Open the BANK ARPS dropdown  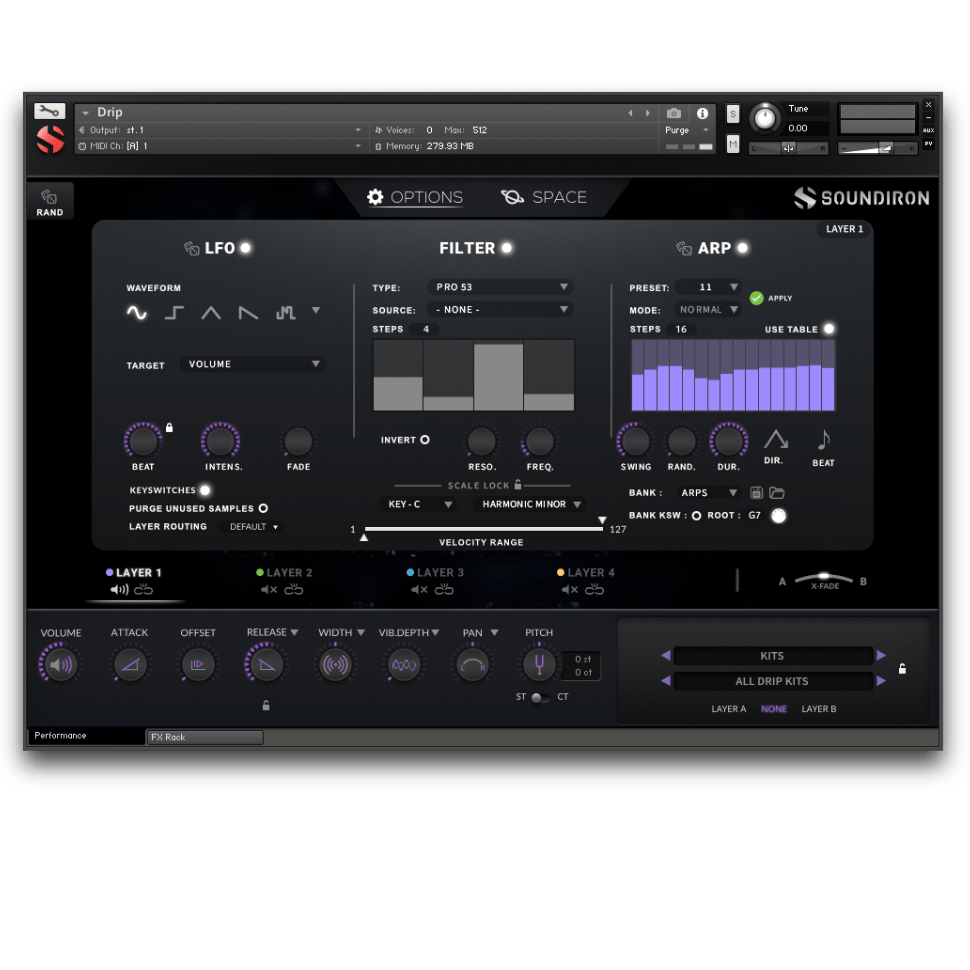[x=708, y=493]
